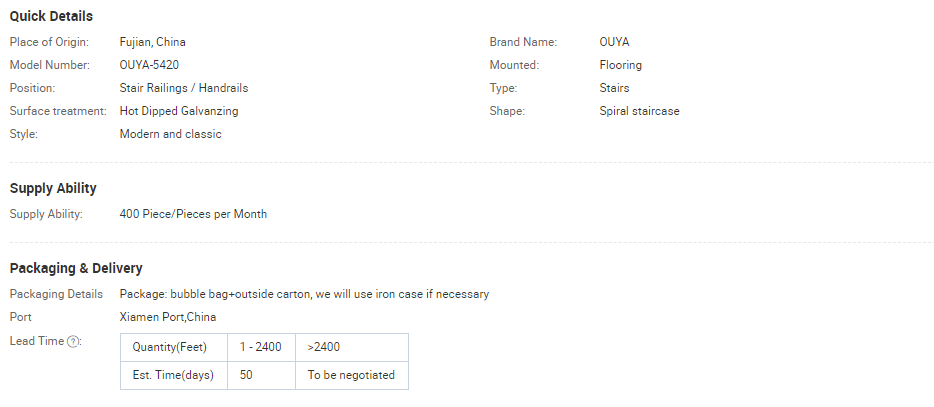Click the 50 days estimate cell
This screenshot has height=407, width=934.
[x=246, y=375]
